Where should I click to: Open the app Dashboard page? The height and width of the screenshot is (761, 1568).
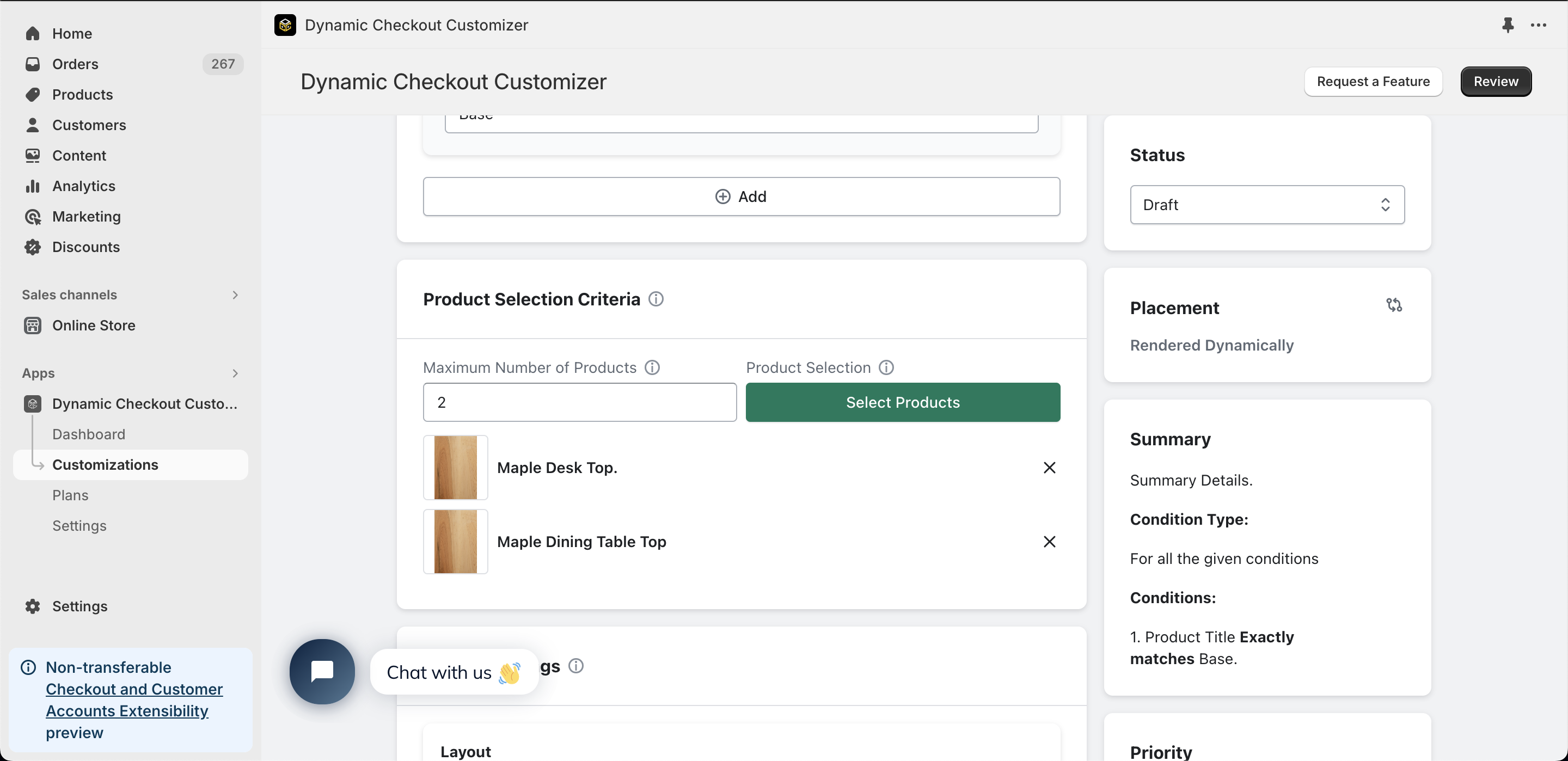coord(89,434)
